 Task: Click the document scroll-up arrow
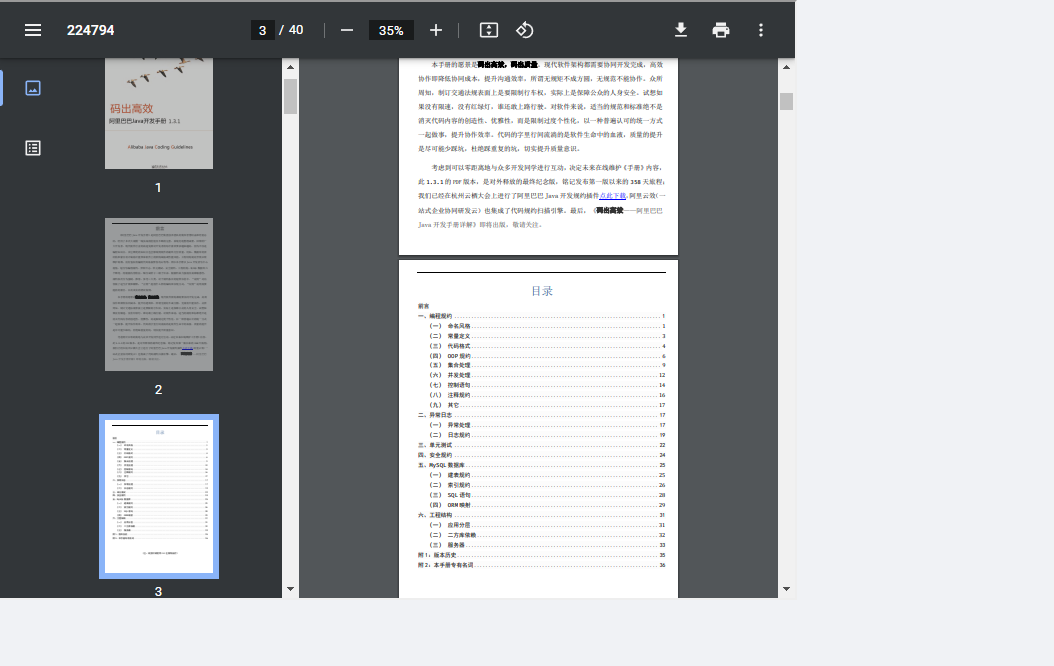coord(786,67)
